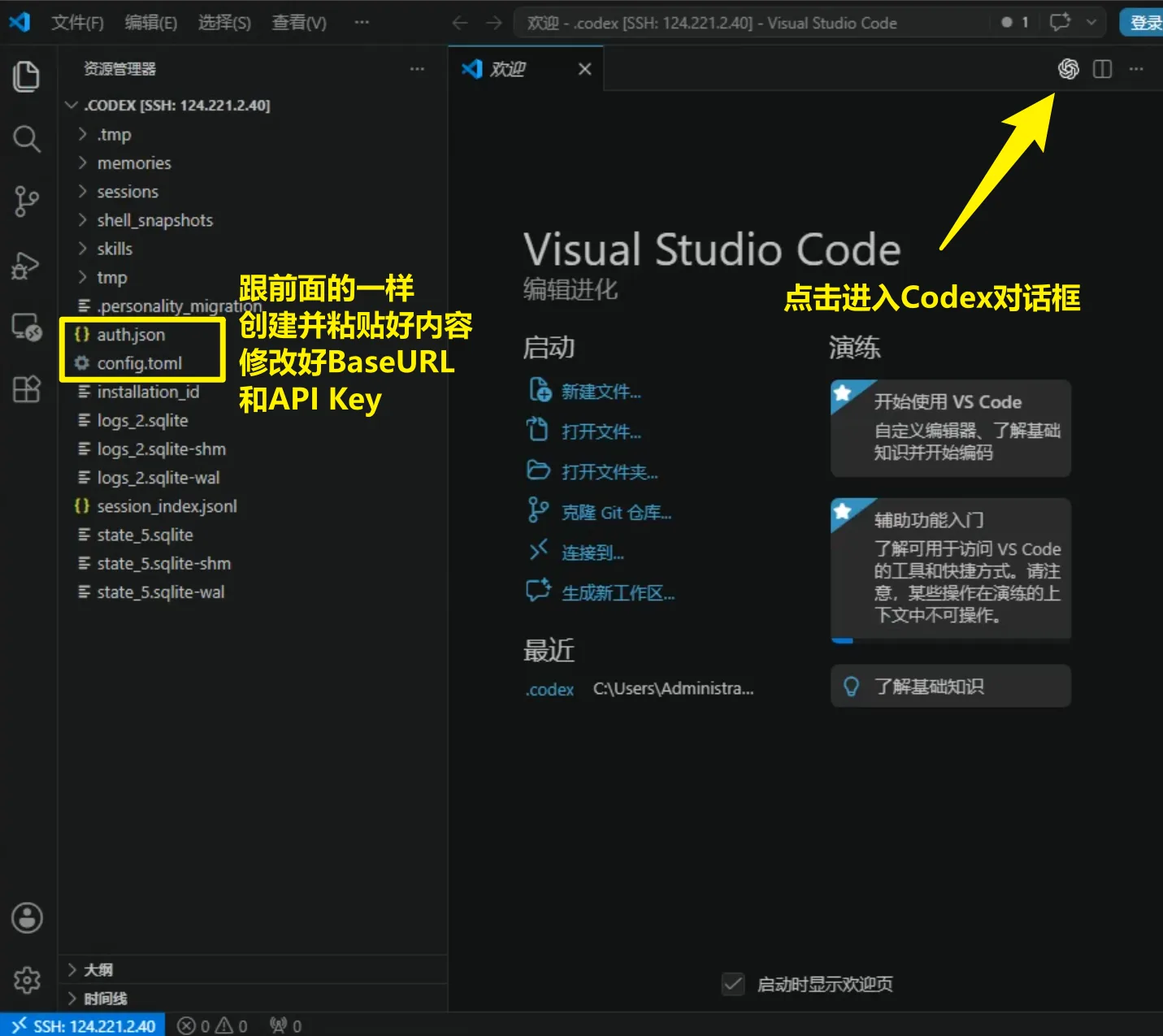The width and height of the screenshot is (1163, 1036).
Task: Open the state_5.sqlite file
Action: click(x=145, y=535)
